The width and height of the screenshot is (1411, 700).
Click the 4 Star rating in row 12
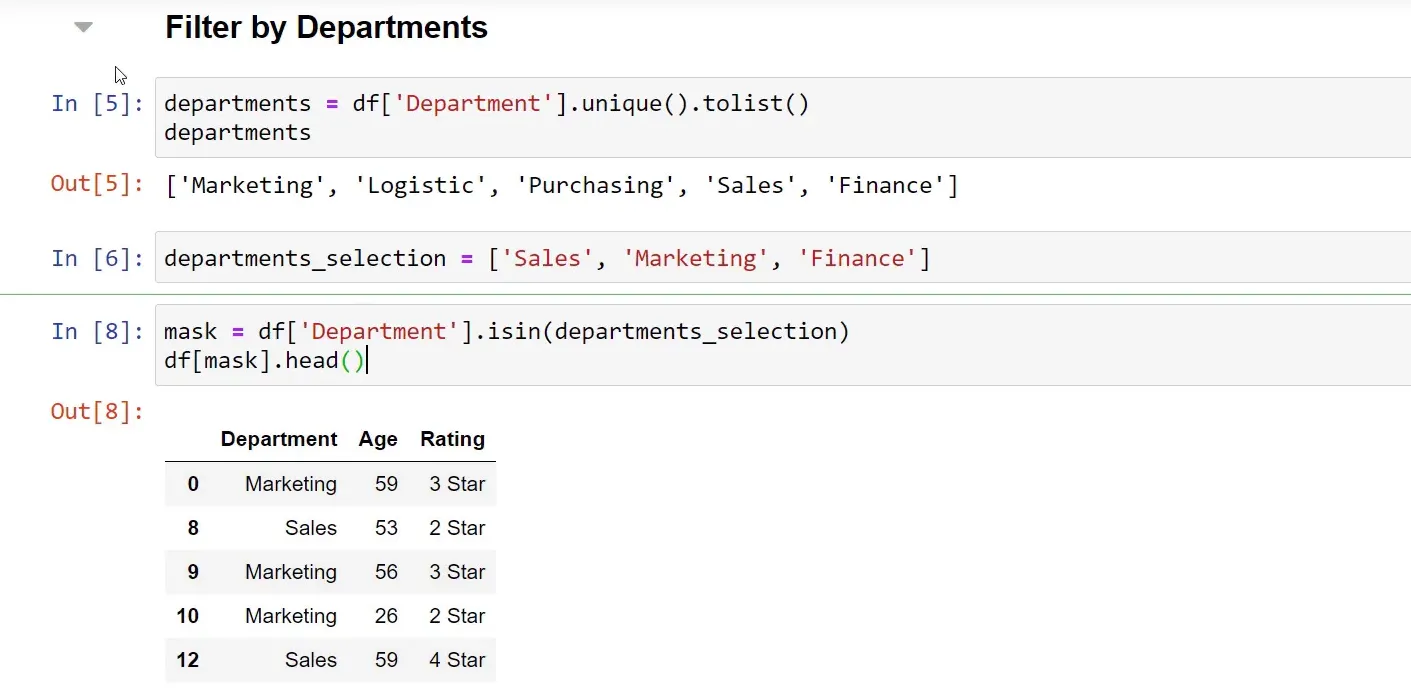point(456,659)
